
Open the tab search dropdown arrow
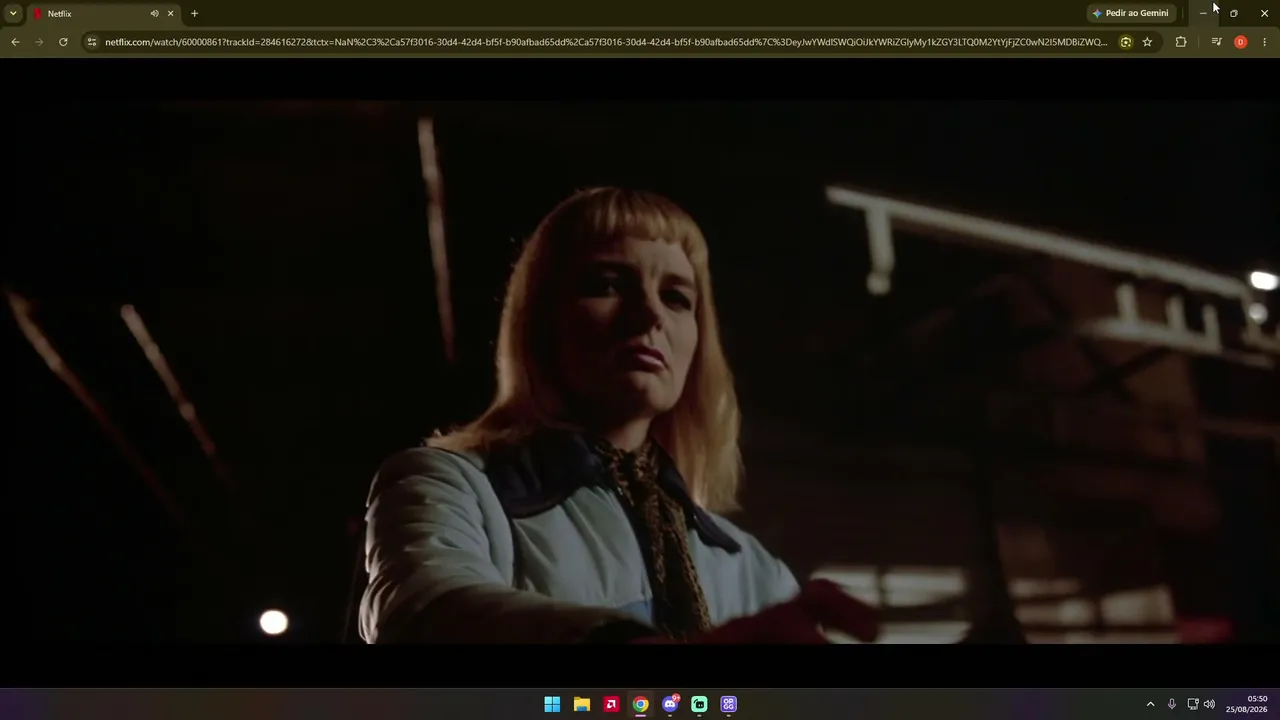[x=13, y=13]
